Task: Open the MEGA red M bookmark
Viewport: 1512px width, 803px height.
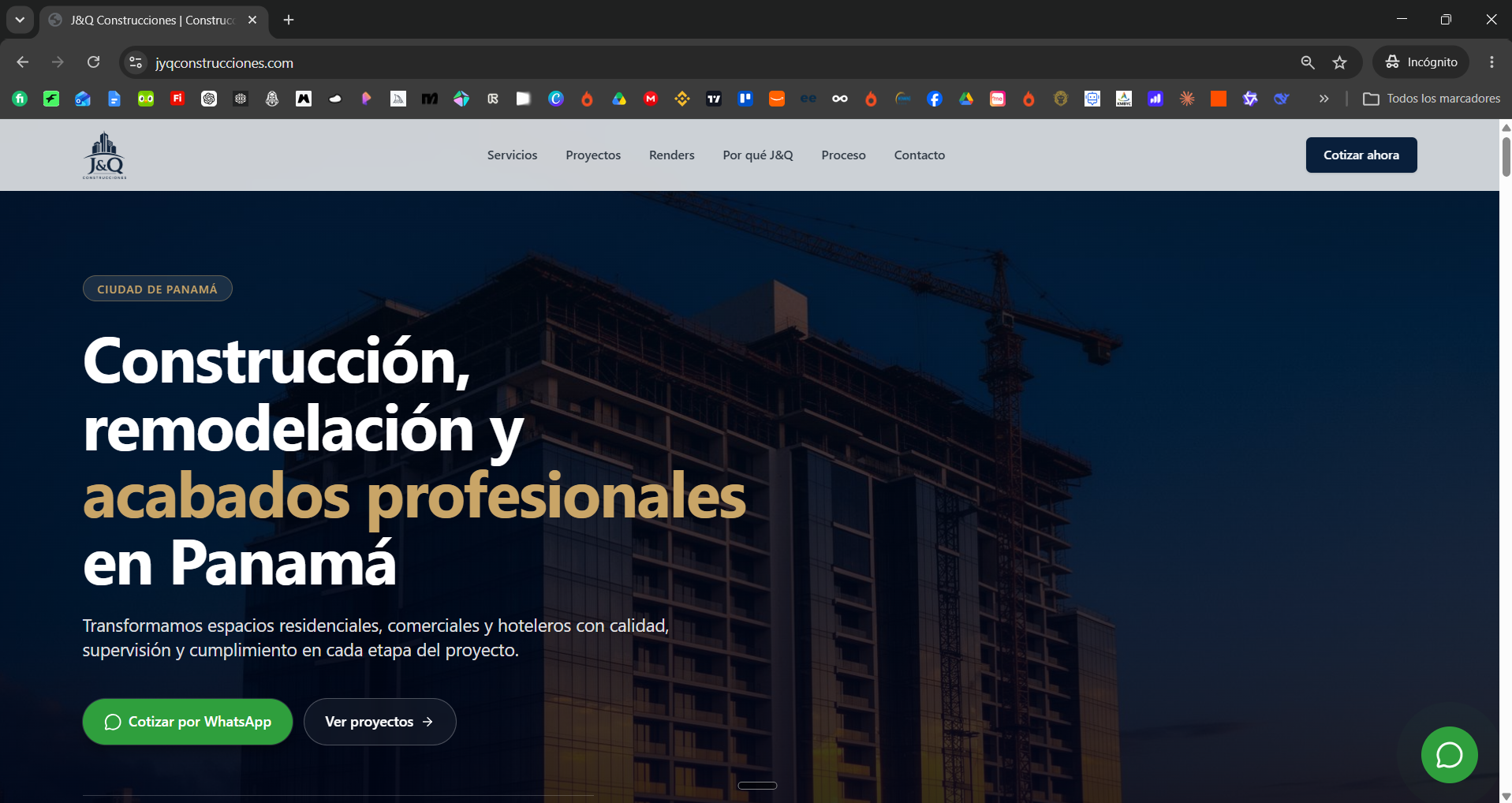Action: (651, 99)
